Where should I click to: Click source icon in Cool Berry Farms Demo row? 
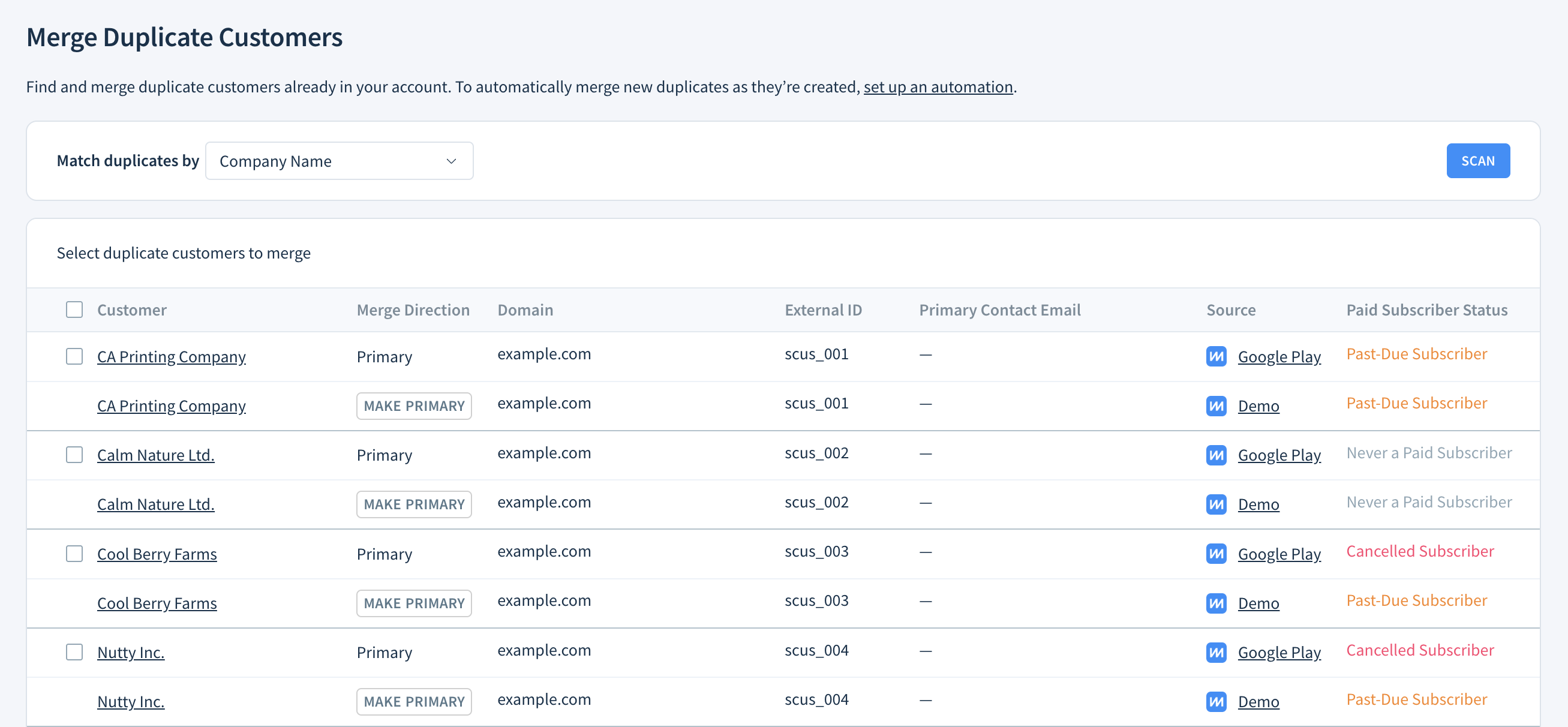pyautogui.click(x=1215, y=603)
